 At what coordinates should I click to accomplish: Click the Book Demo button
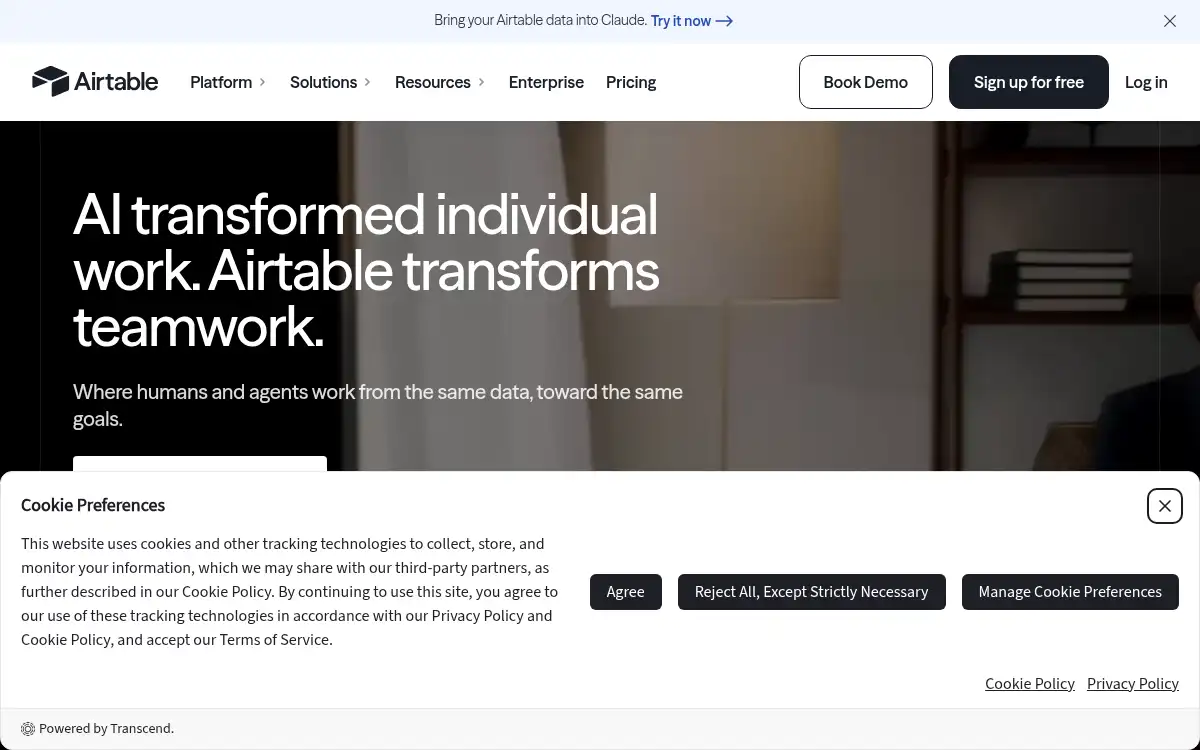[x=866, y=82]
